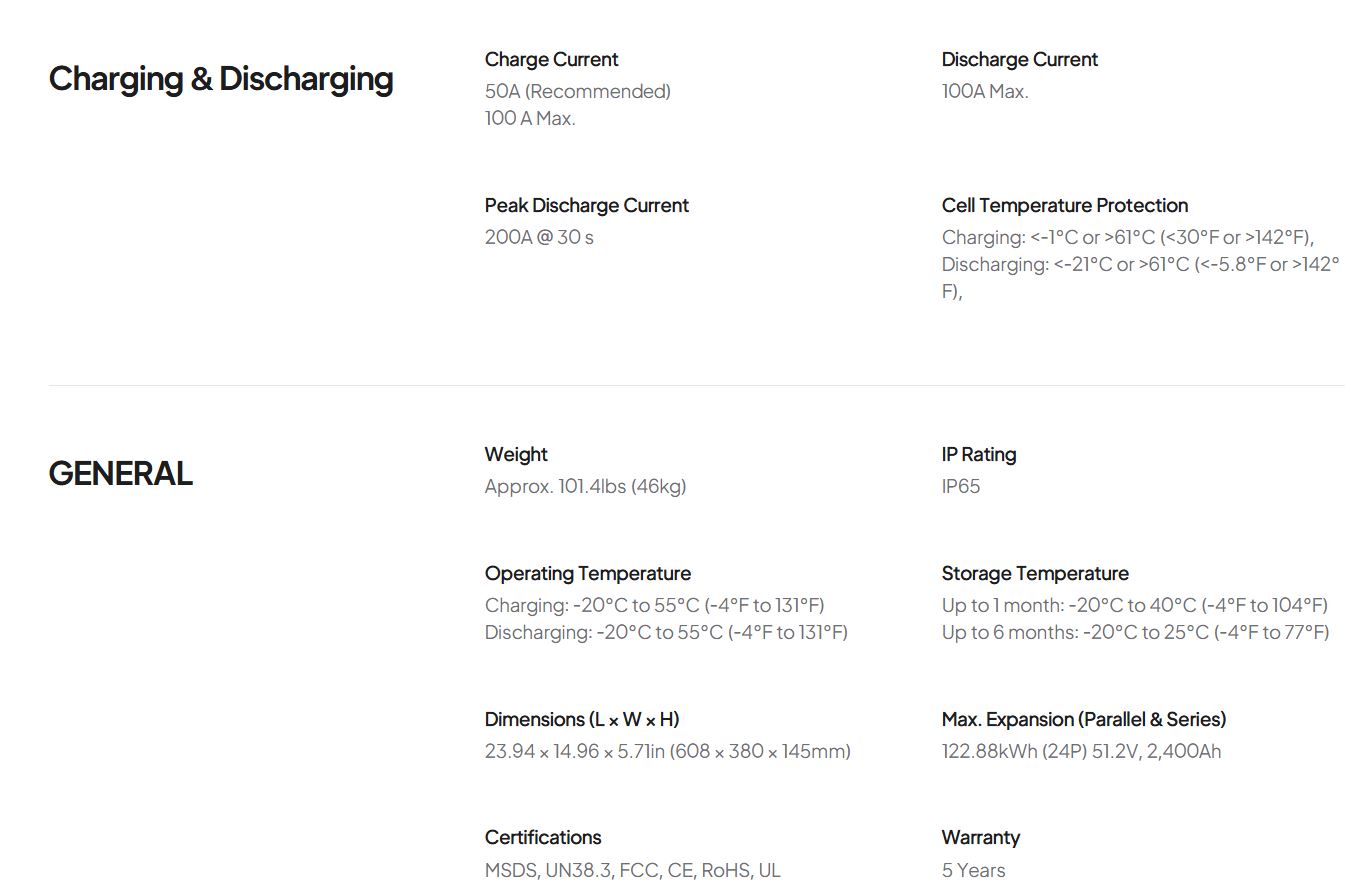Click the GENERAL section heading
Image resolution: width=1366 pixels, height=888 pixels.
pos(120,474)
